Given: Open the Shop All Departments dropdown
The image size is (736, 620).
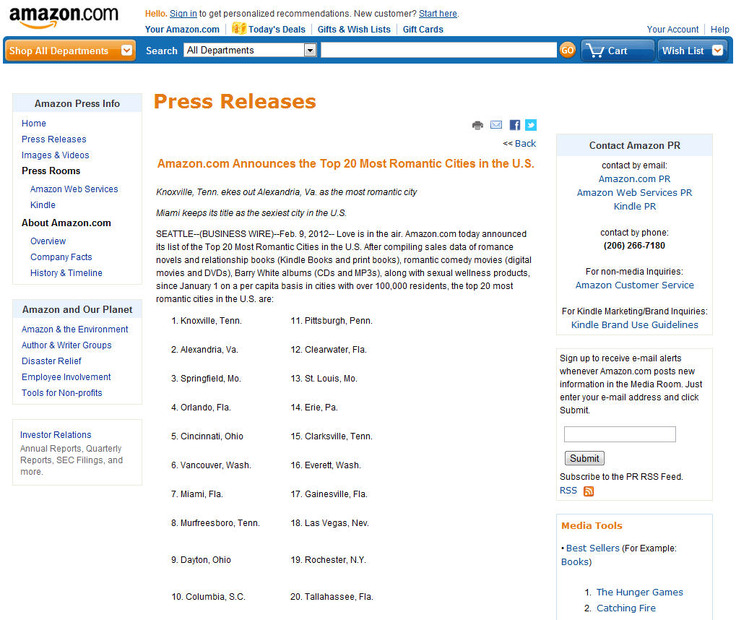Looking at the screenshot, I should (x=70, y=50).
